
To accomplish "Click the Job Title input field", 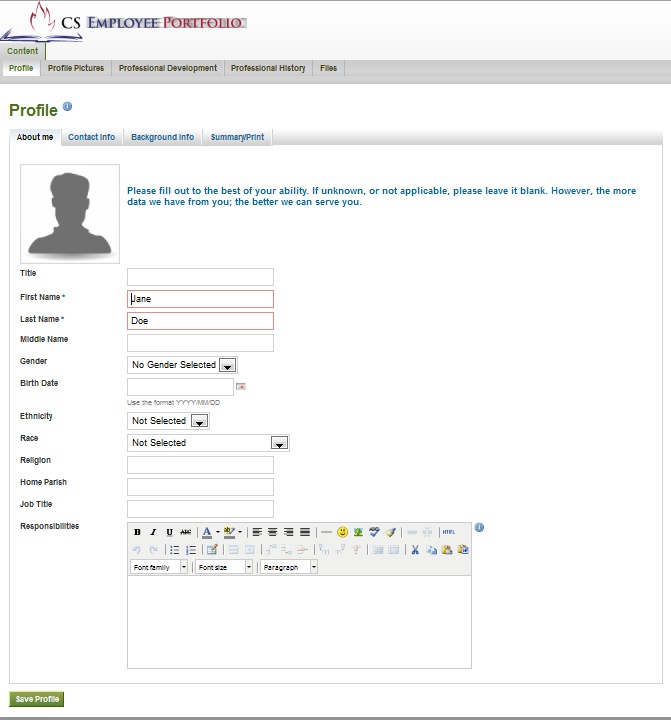I will click(200, 509).
